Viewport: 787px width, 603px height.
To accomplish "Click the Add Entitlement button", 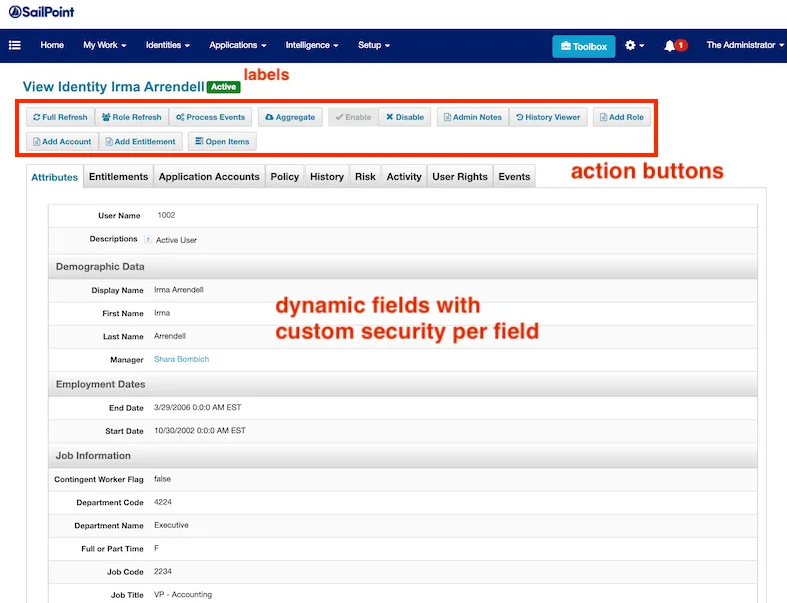I will [140, 141].
